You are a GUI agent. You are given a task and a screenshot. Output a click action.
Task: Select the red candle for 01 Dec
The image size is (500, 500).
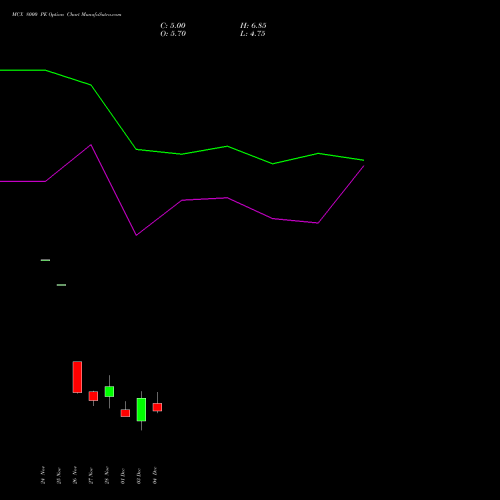click(125, 413)
